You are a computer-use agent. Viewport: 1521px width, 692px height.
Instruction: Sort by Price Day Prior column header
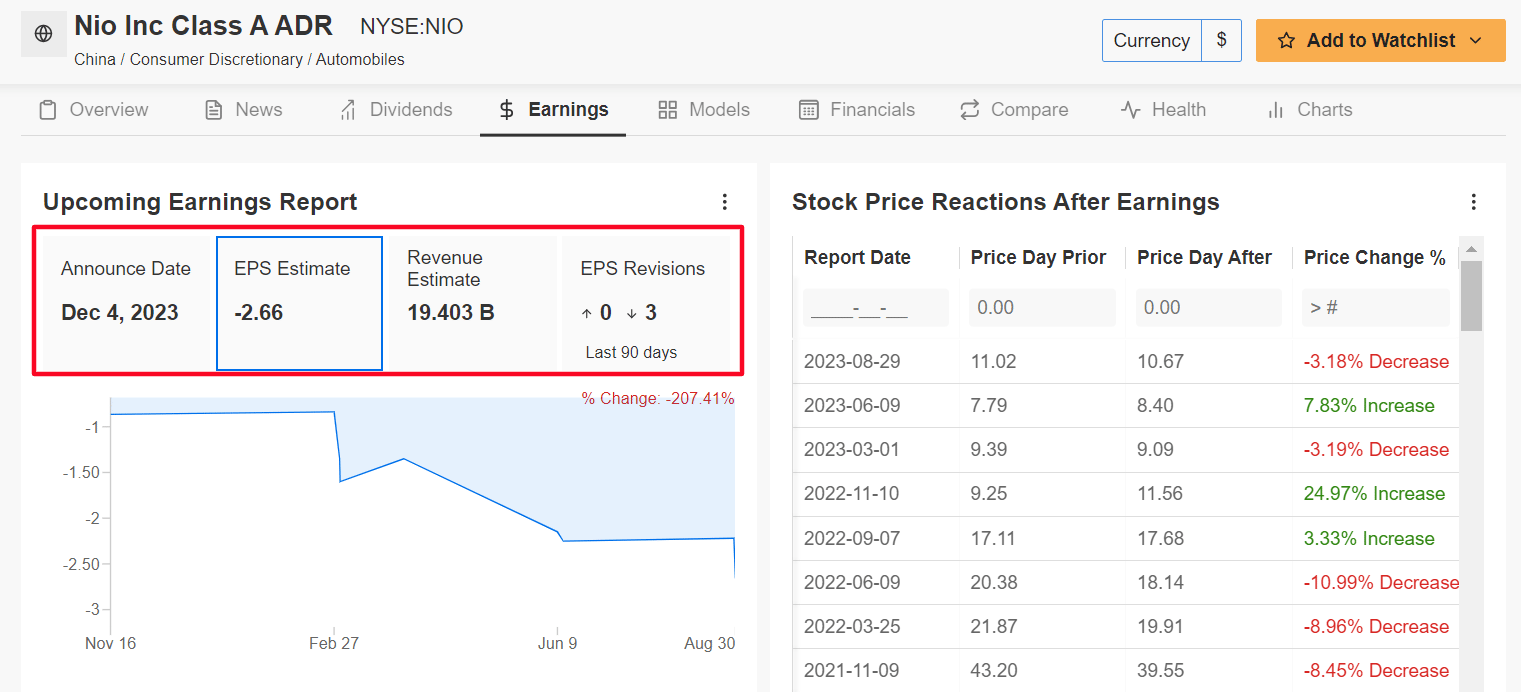[x=1038, y=258]
